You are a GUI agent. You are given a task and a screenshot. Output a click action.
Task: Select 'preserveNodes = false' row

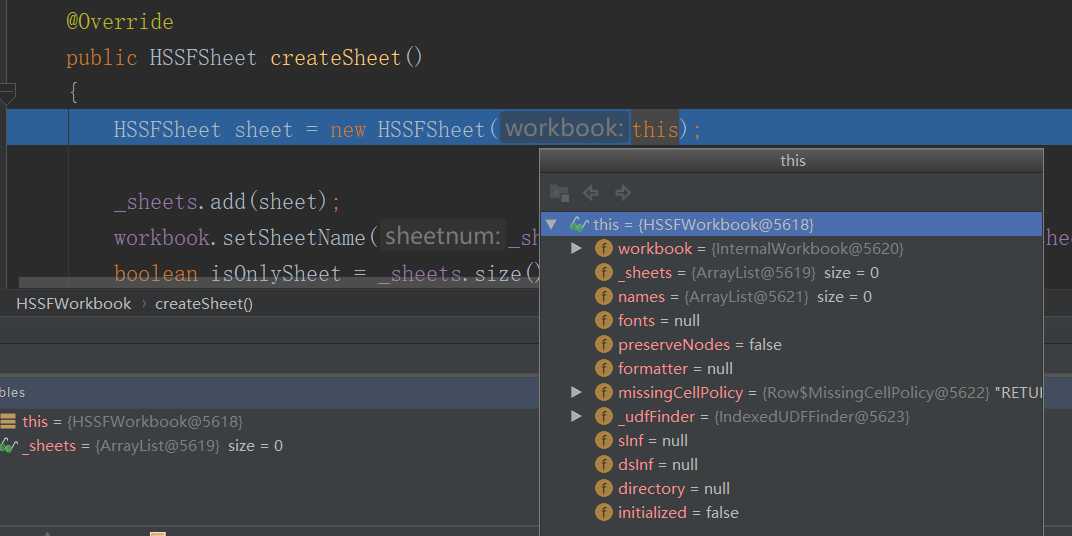(792, 345)
